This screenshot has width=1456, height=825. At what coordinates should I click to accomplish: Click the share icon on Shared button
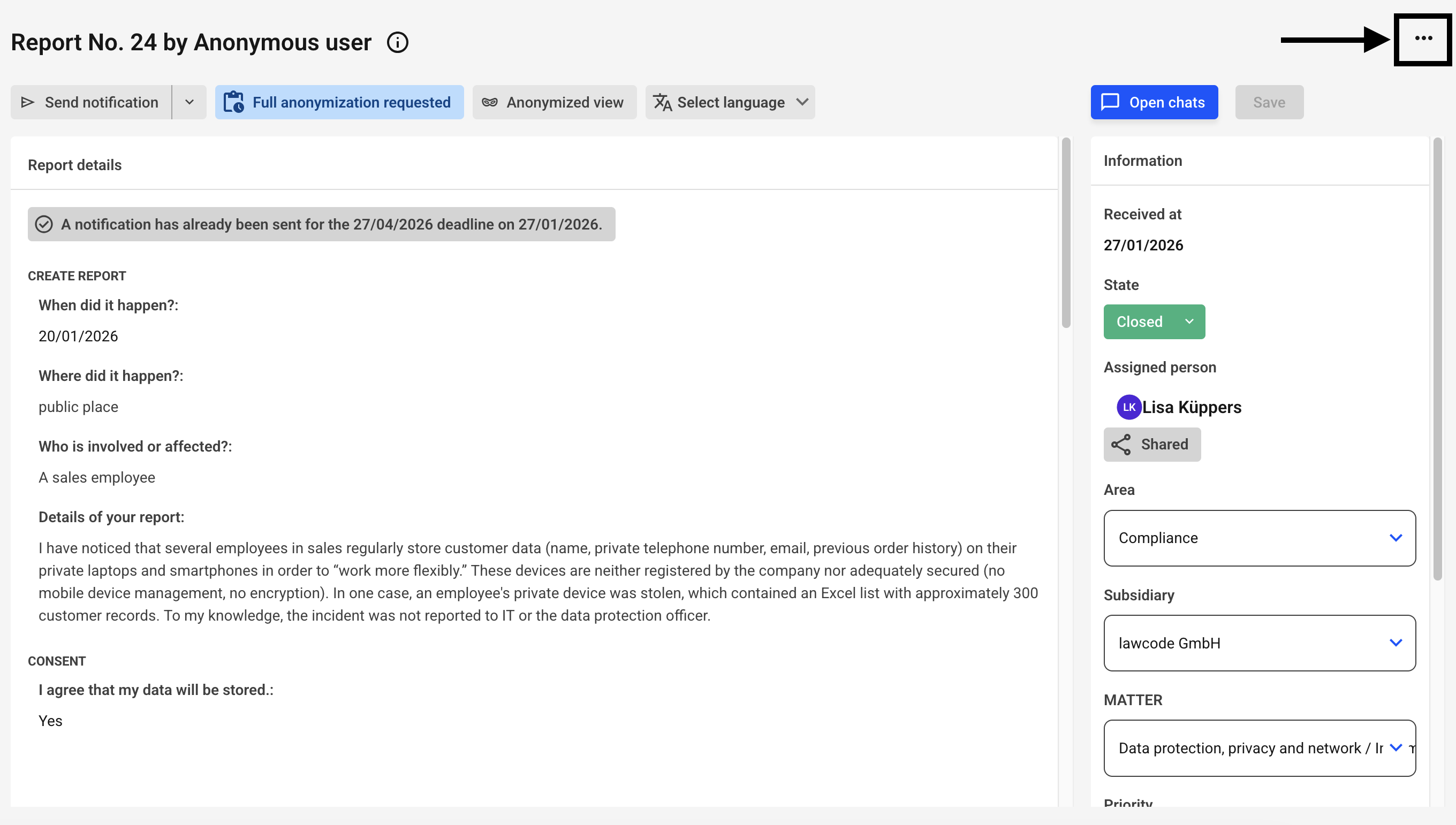(1120, 445)
